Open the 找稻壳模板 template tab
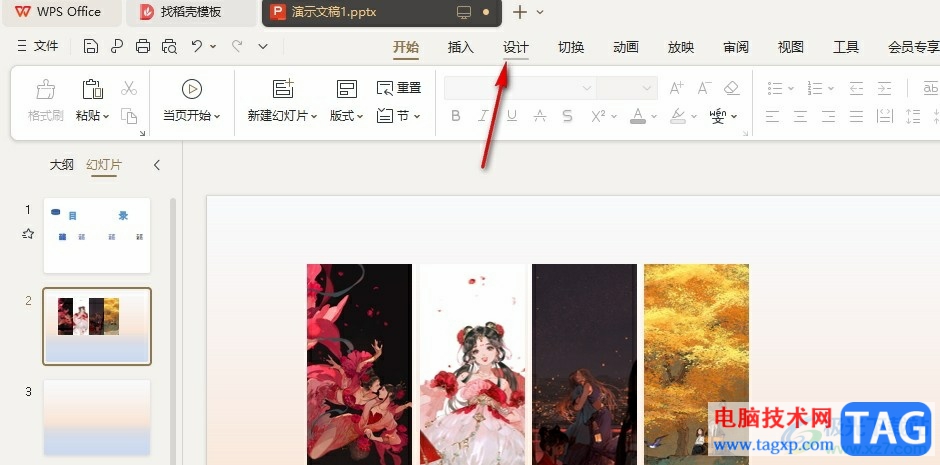 (x=191, y=12)
